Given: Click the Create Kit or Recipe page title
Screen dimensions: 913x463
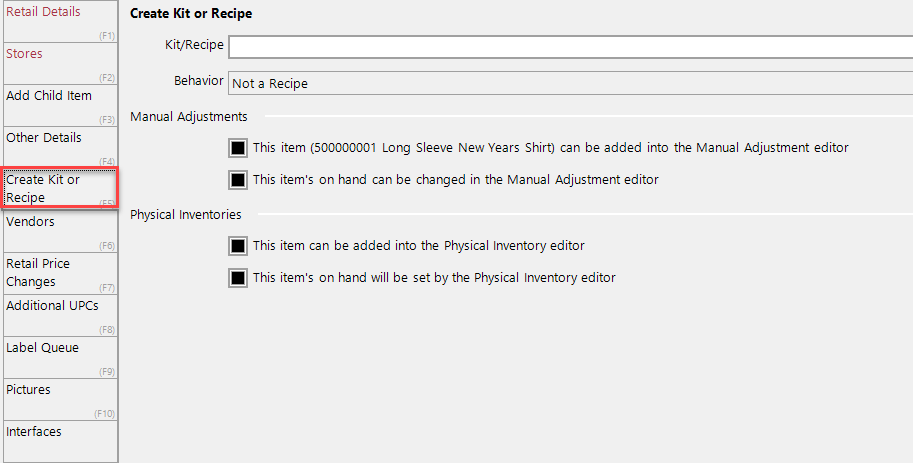Looking at the screenshot, I should click(191, 13).
